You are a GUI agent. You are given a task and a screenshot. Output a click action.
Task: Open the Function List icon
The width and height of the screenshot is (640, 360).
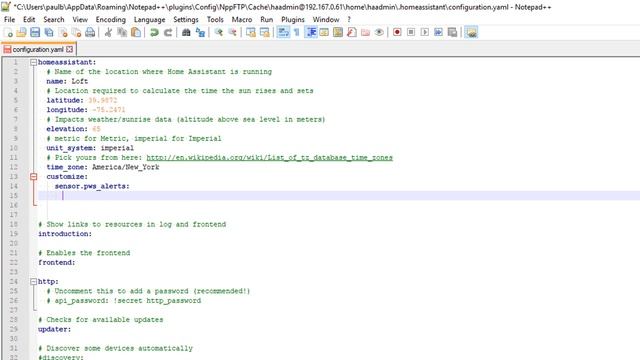[352, 32]
